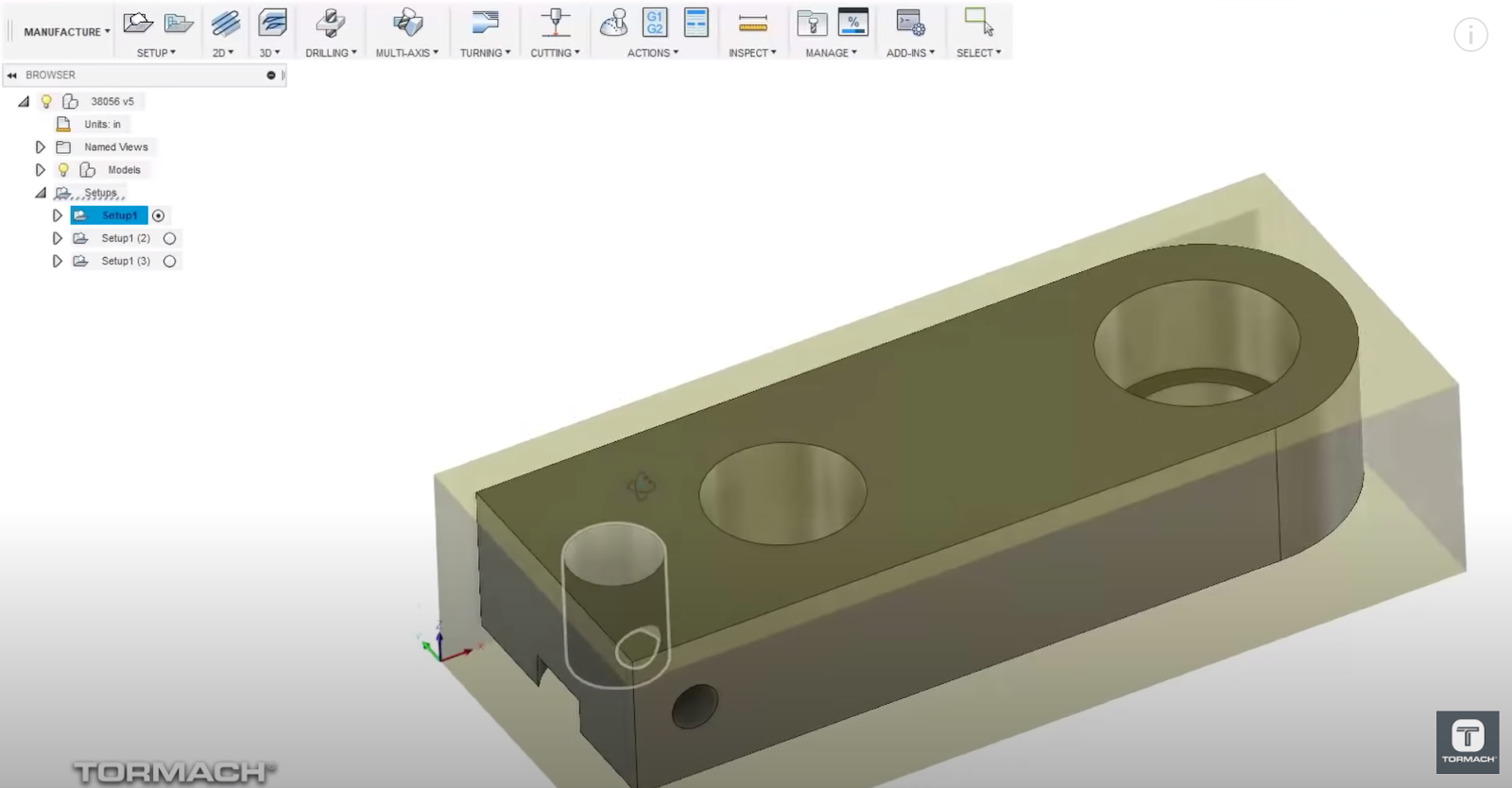Click the G1 G2 Post Process icon
This screenshot has height=788, width=1512.
(655, 23)
